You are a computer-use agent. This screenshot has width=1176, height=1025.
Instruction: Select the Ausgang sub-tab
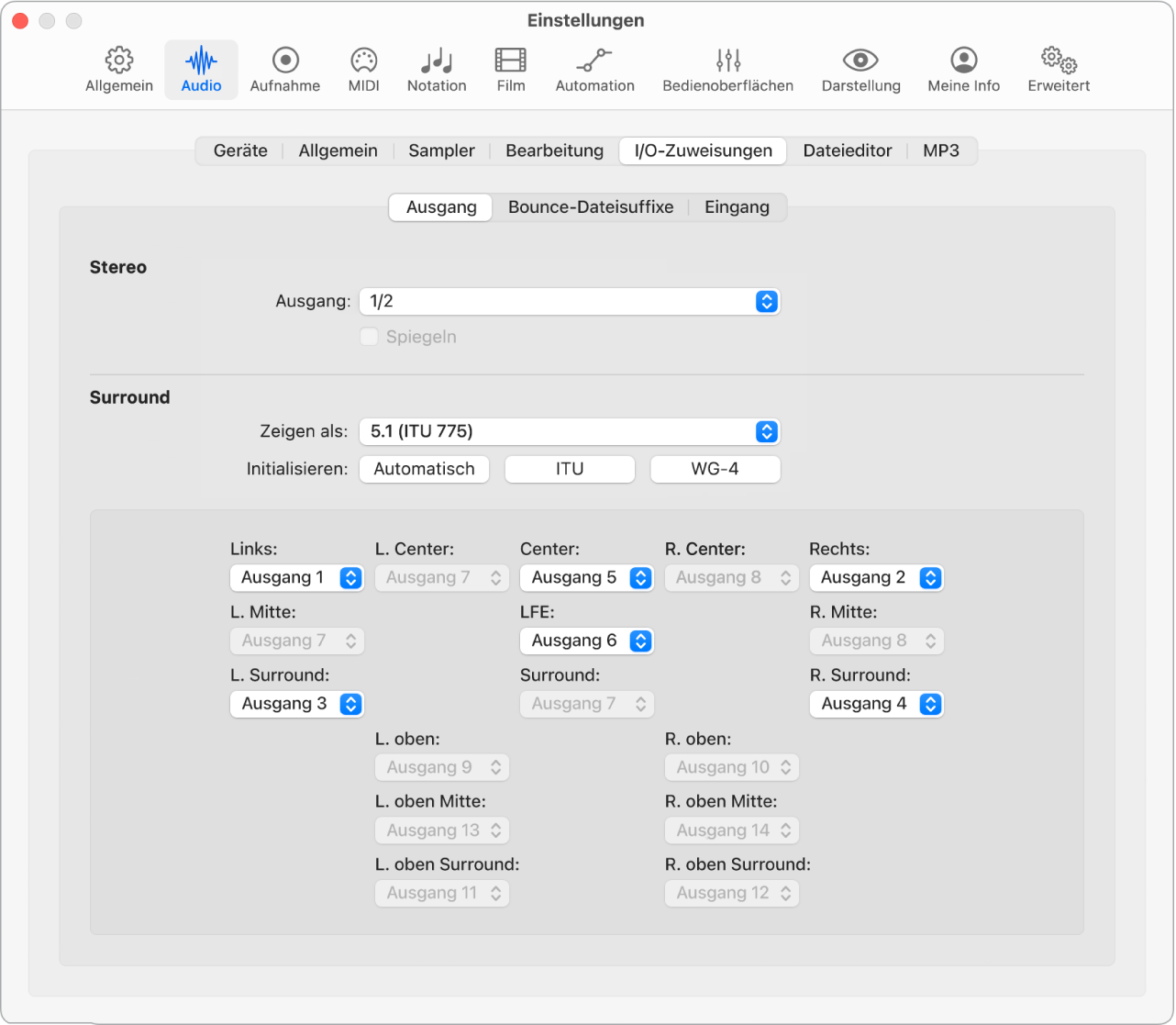(x=441, y=207)
